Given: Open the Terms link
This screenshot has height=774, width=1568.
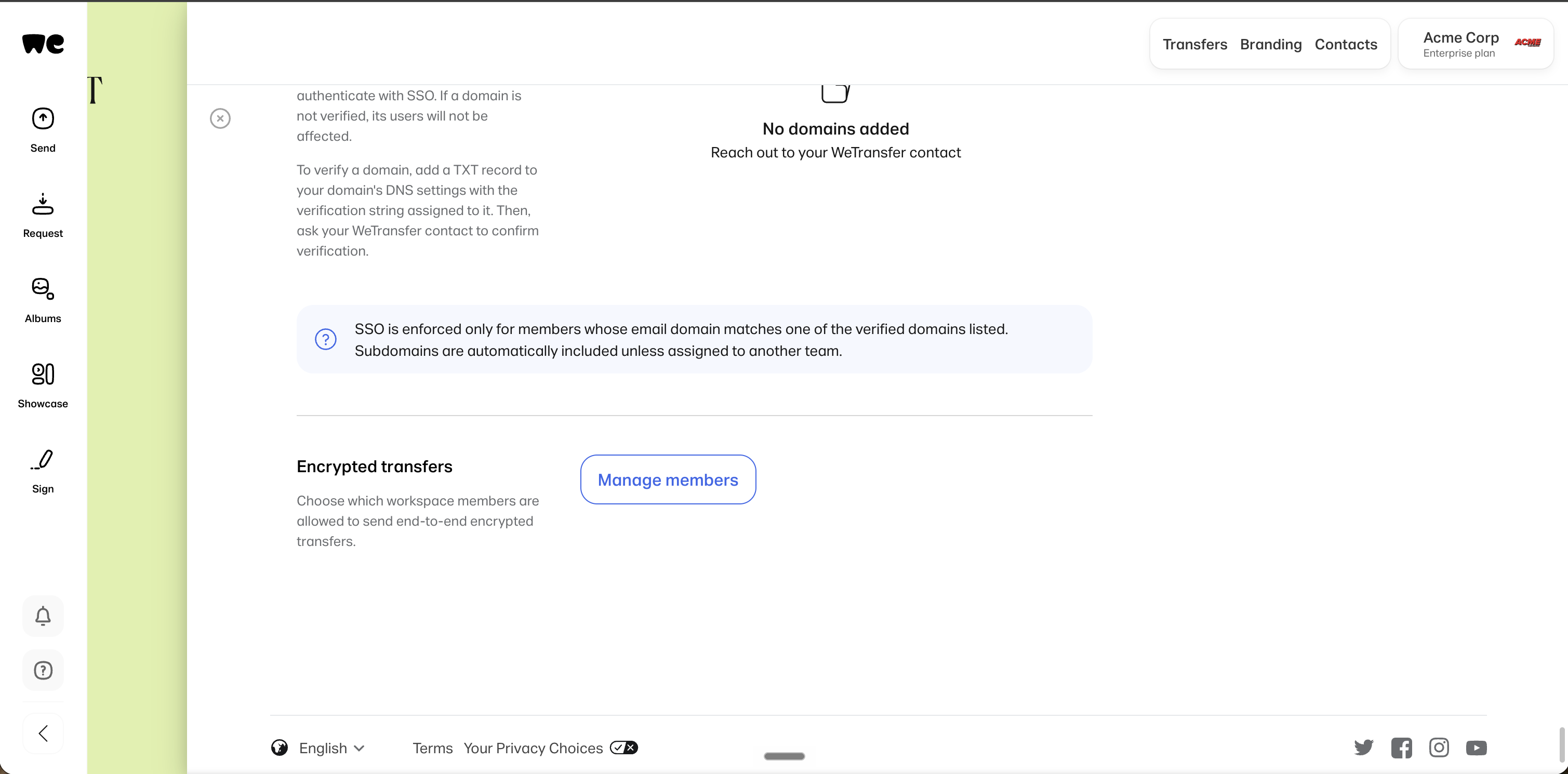Looking at the screenshot, I should [432, 748].
